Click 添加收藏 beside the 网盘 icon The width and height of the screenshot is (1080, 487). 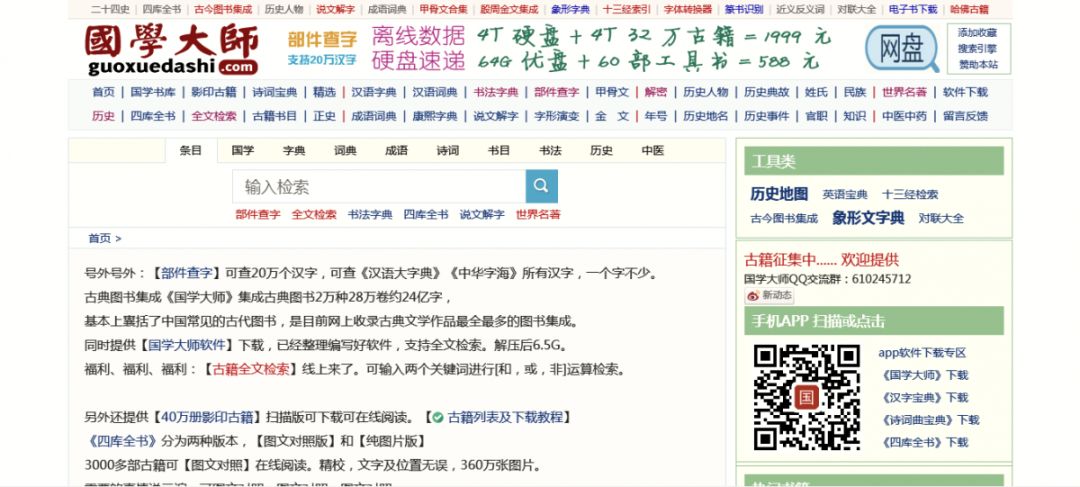point(977,32)
